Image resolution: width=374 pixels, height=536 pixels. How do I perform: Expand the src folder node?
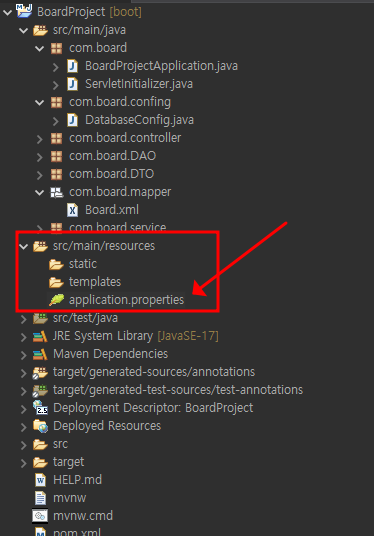[x=24, y=445]
